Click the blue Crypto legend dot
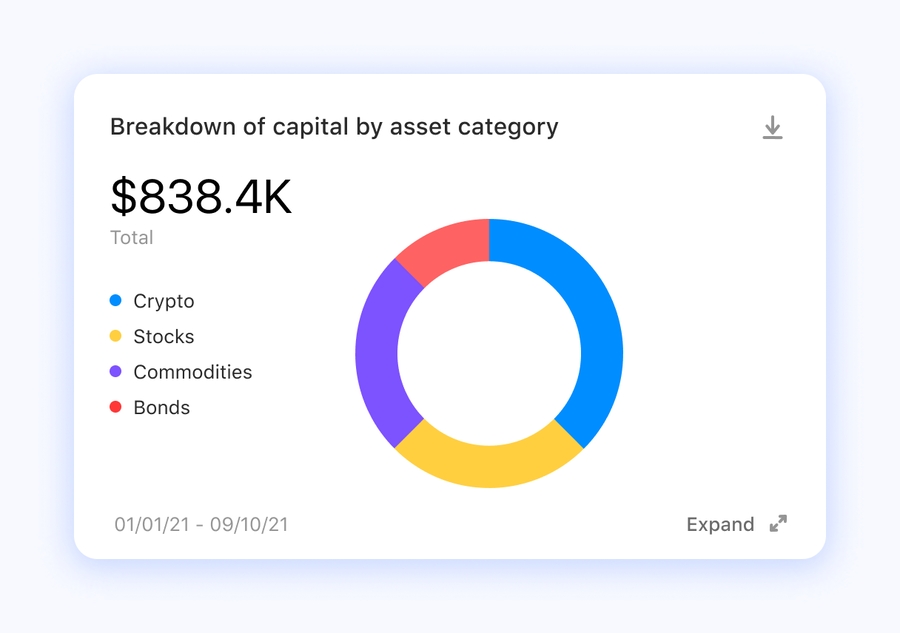Screen dimensions: 900x633 tap(115, 301)
